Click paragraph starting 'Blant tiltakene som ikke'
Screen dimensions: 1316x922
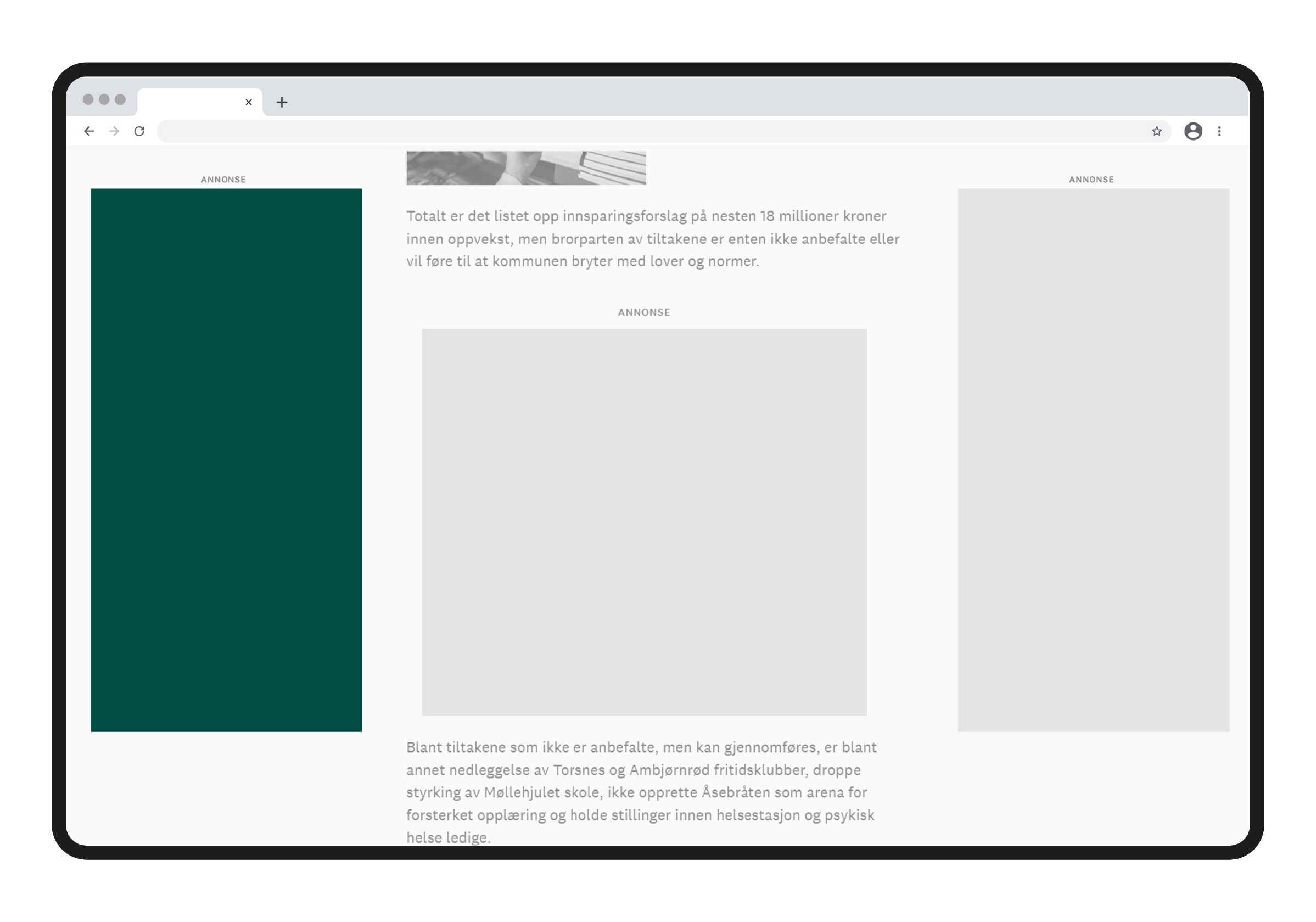641,792
